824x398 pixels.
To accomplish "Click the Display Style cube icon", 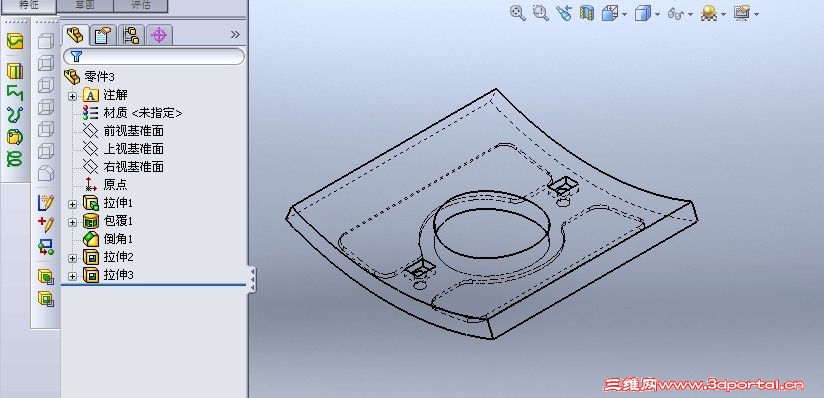I will [643, 13].
